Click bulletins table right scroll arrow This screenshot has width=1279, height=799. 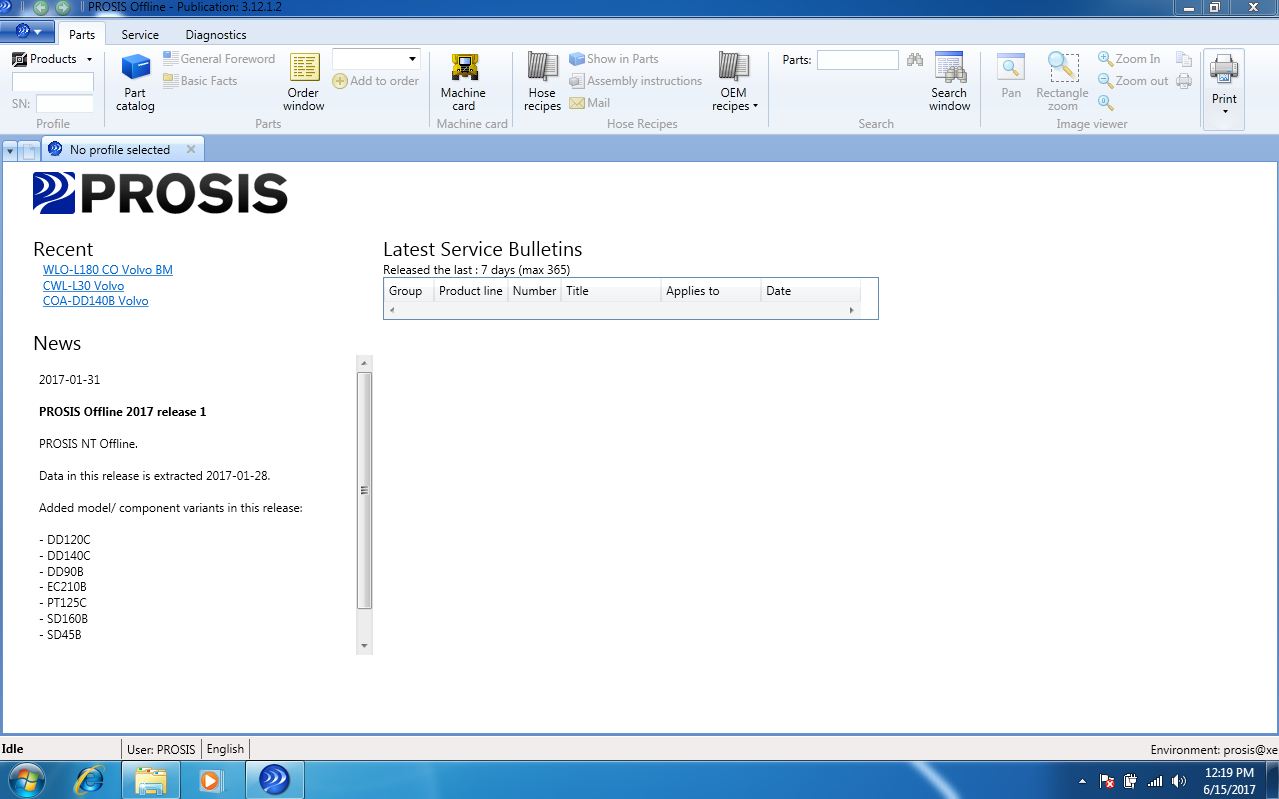point(852,310)
